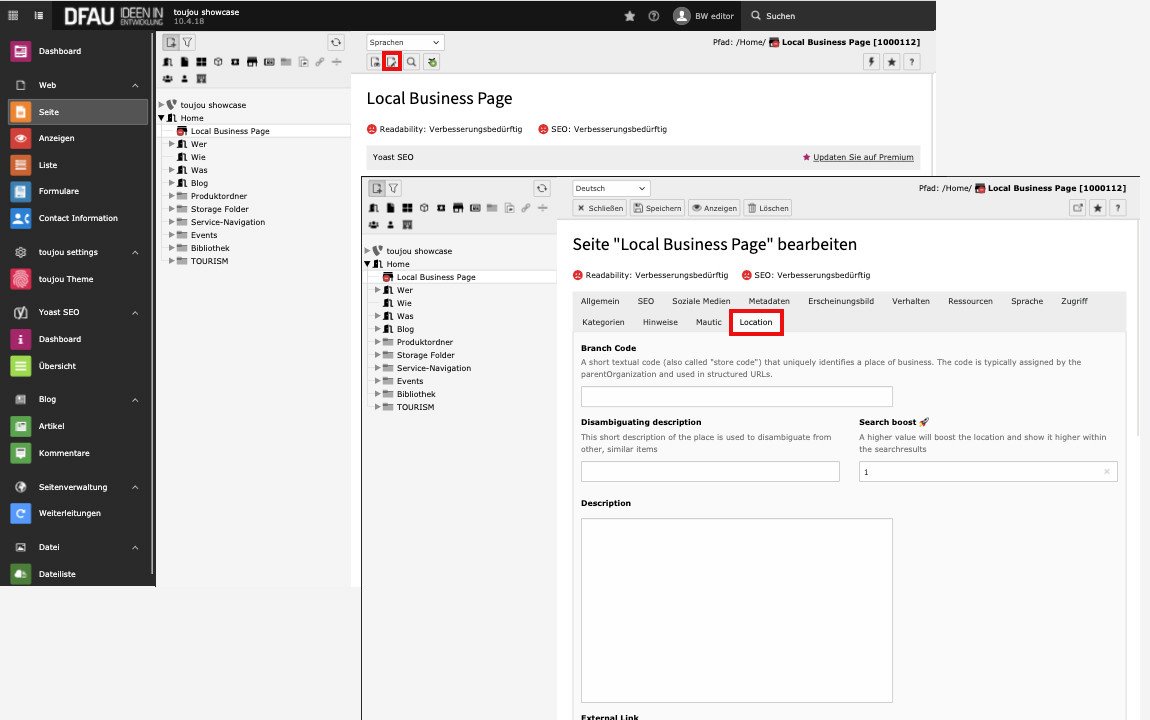Switch to the Location tab
This screenshot has height=720, width=1150.
756,322
